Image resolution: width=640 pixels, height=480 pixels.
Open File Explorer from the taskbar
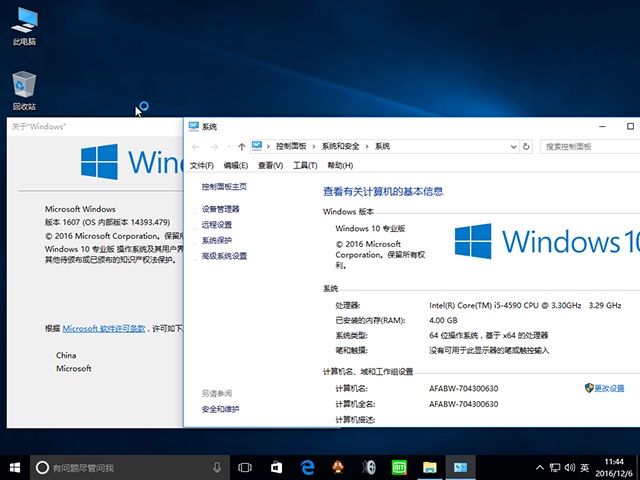click(429, 467)
